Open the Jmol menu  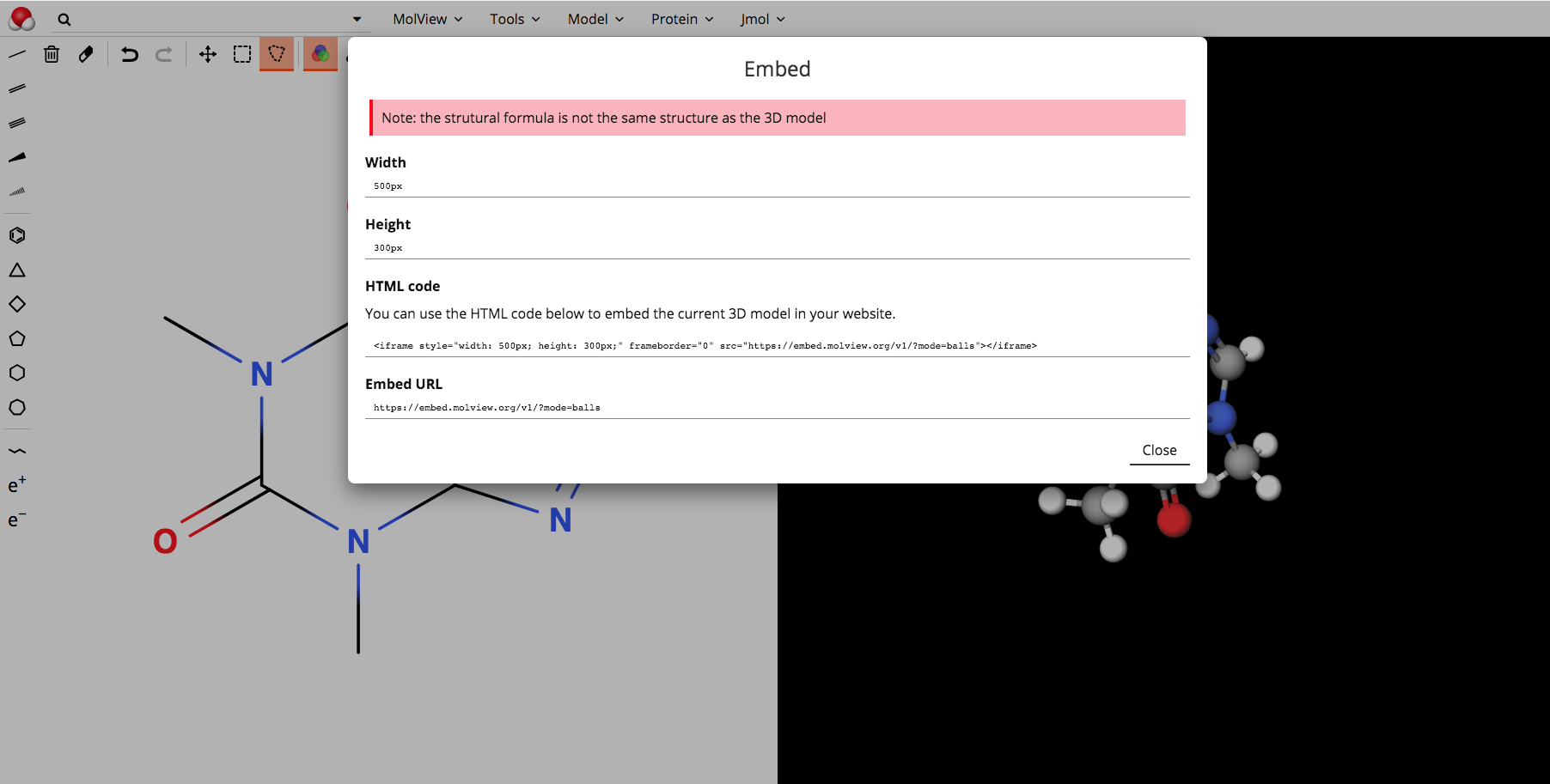click(763, 19)
